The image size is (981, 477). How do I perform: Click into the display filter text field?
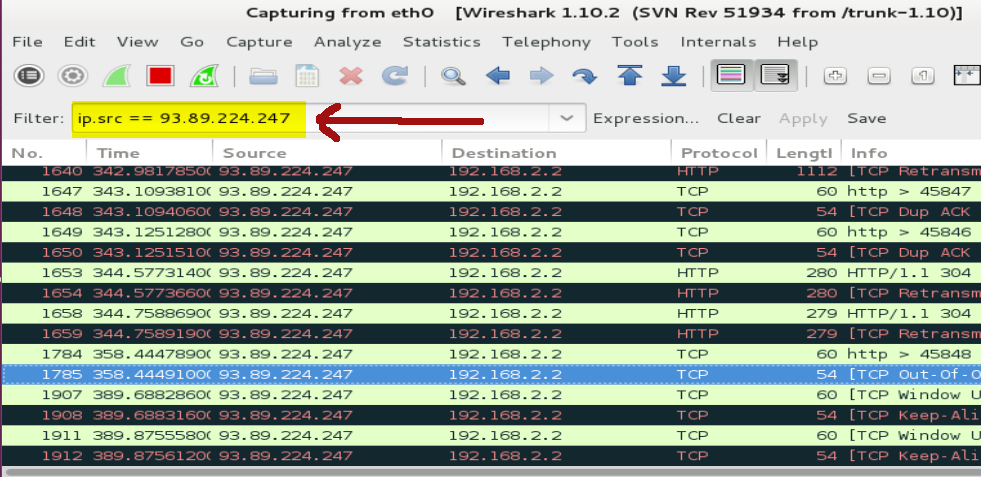(x=310, y=118)
